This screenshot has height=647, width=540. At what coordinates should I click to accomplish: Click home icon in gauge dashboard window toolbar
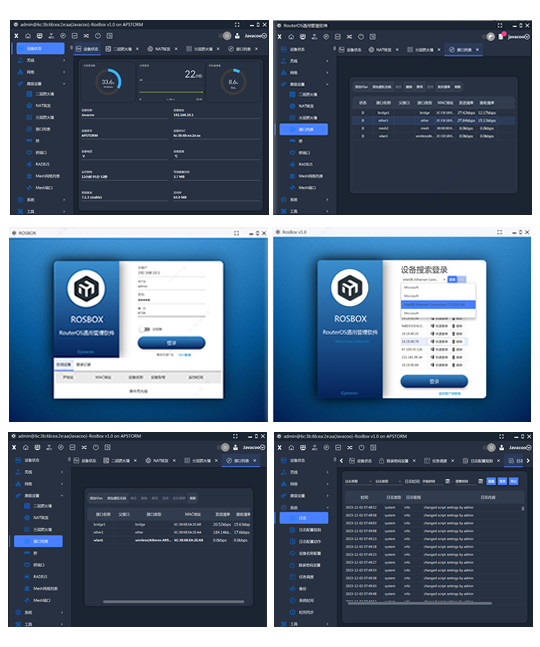point(28,36)
